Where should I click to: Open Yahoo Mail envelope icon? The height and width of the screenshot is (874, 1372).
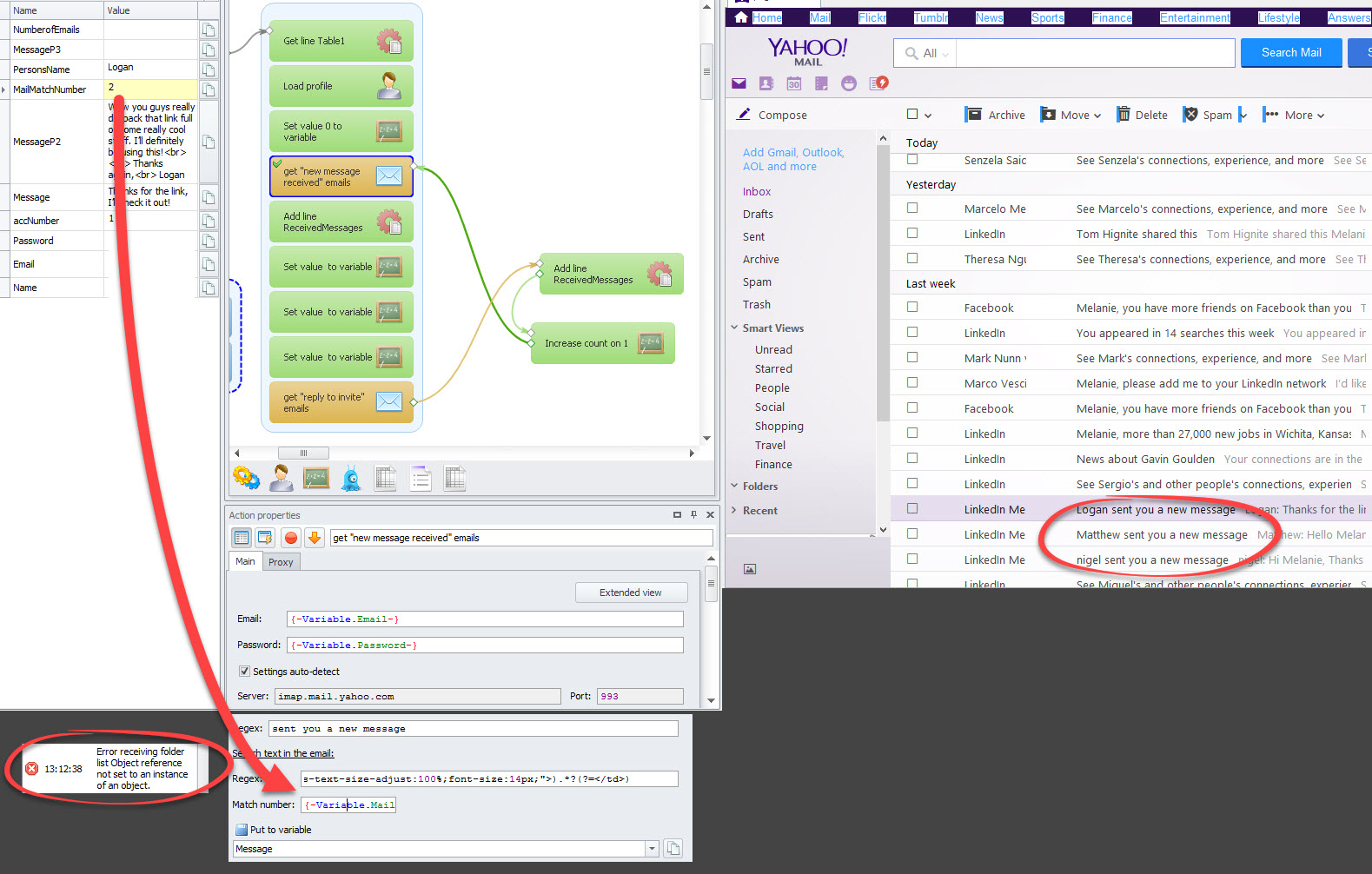coord(739,83)
